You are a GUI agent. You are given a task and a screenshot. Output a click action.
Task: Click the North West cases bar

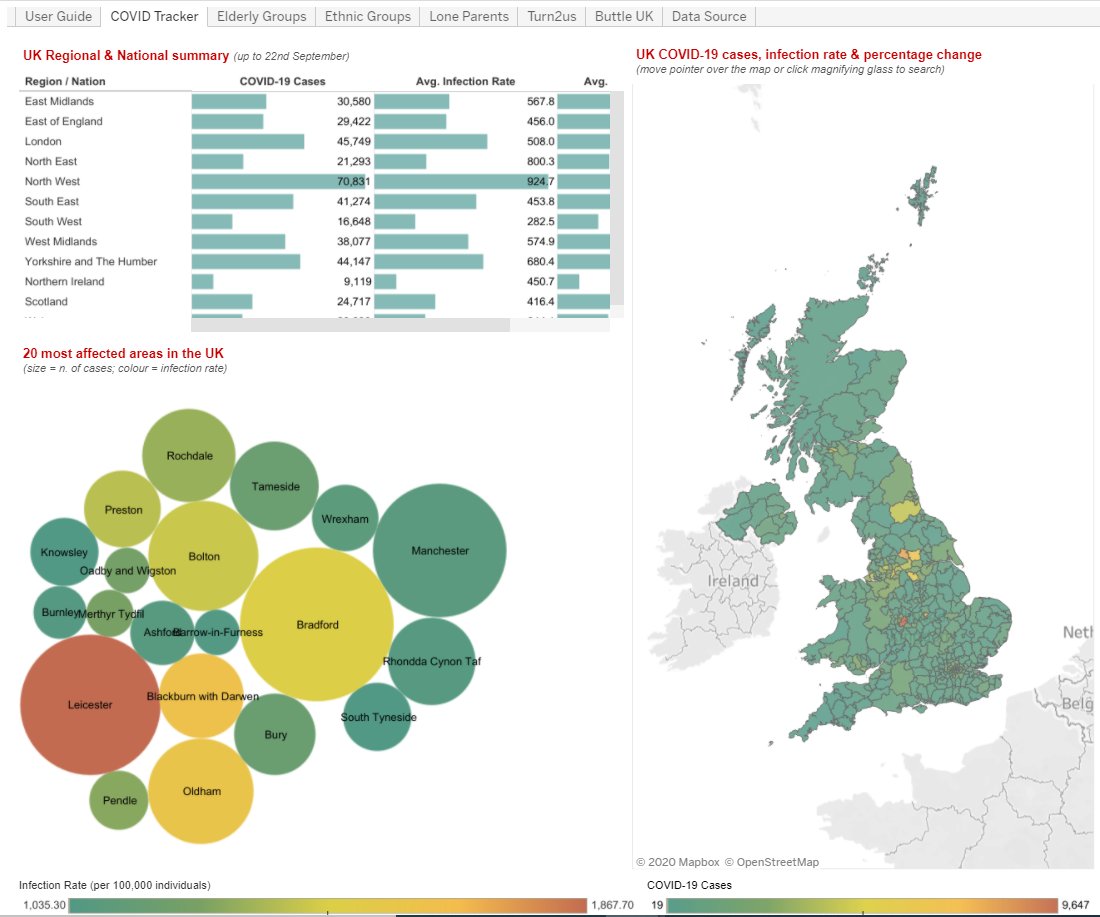(x=280, y=181)
